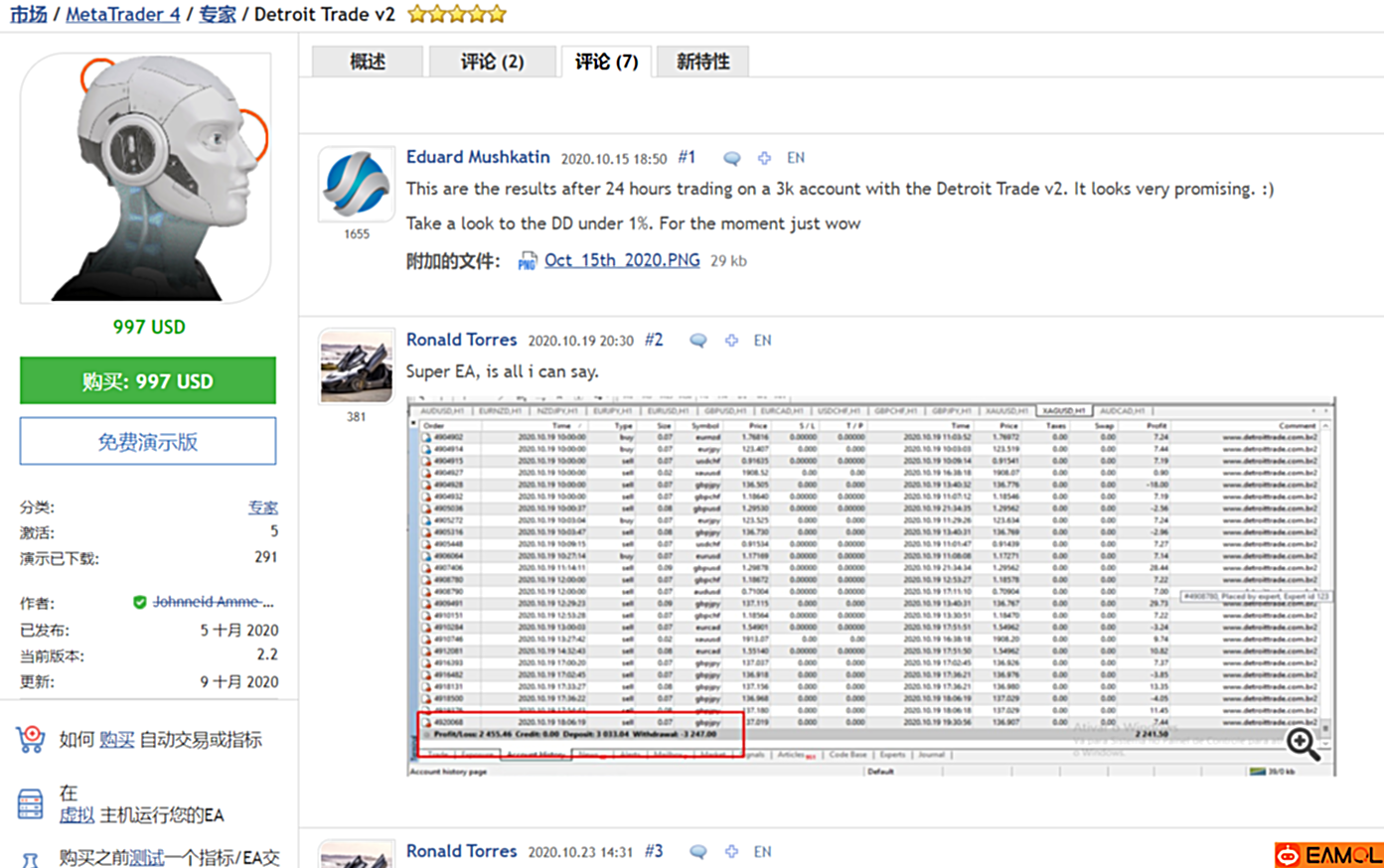
Task: Click the 购买: 997 USD button
Action: 148,381
